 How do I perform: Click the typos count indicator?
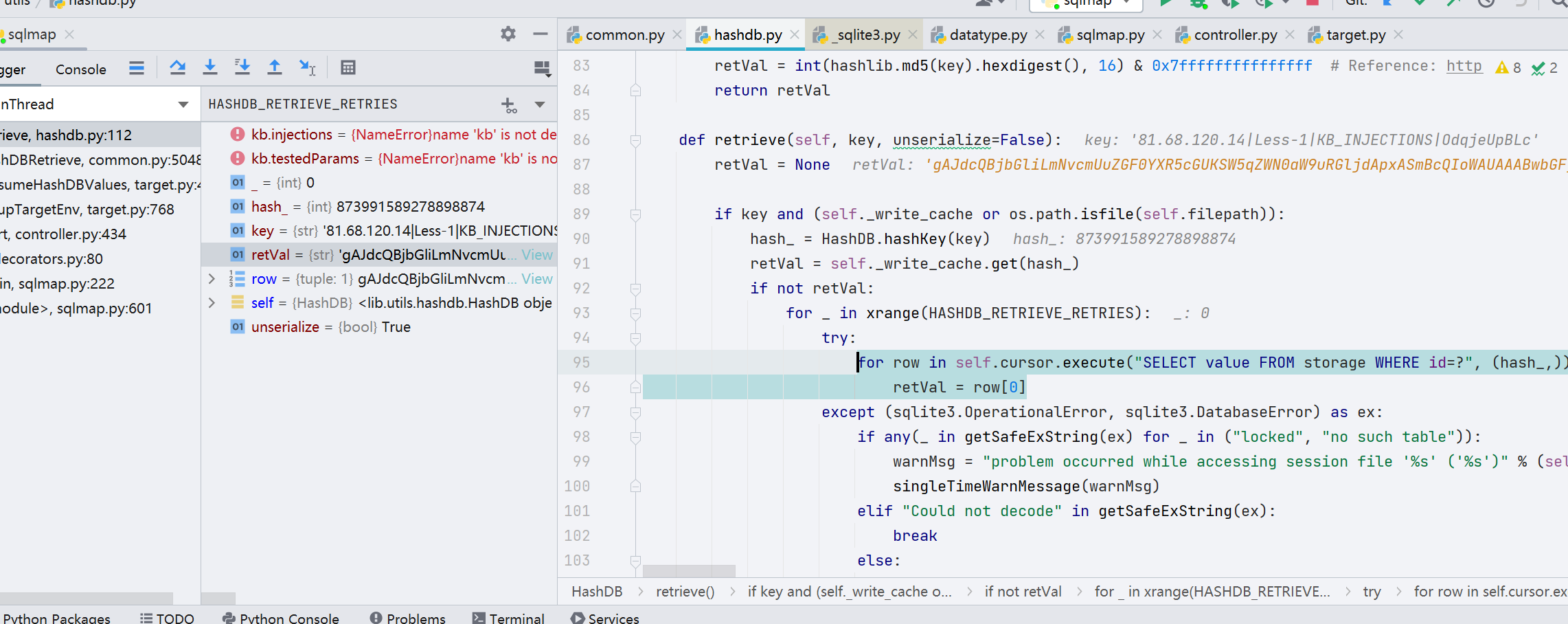1545,67
